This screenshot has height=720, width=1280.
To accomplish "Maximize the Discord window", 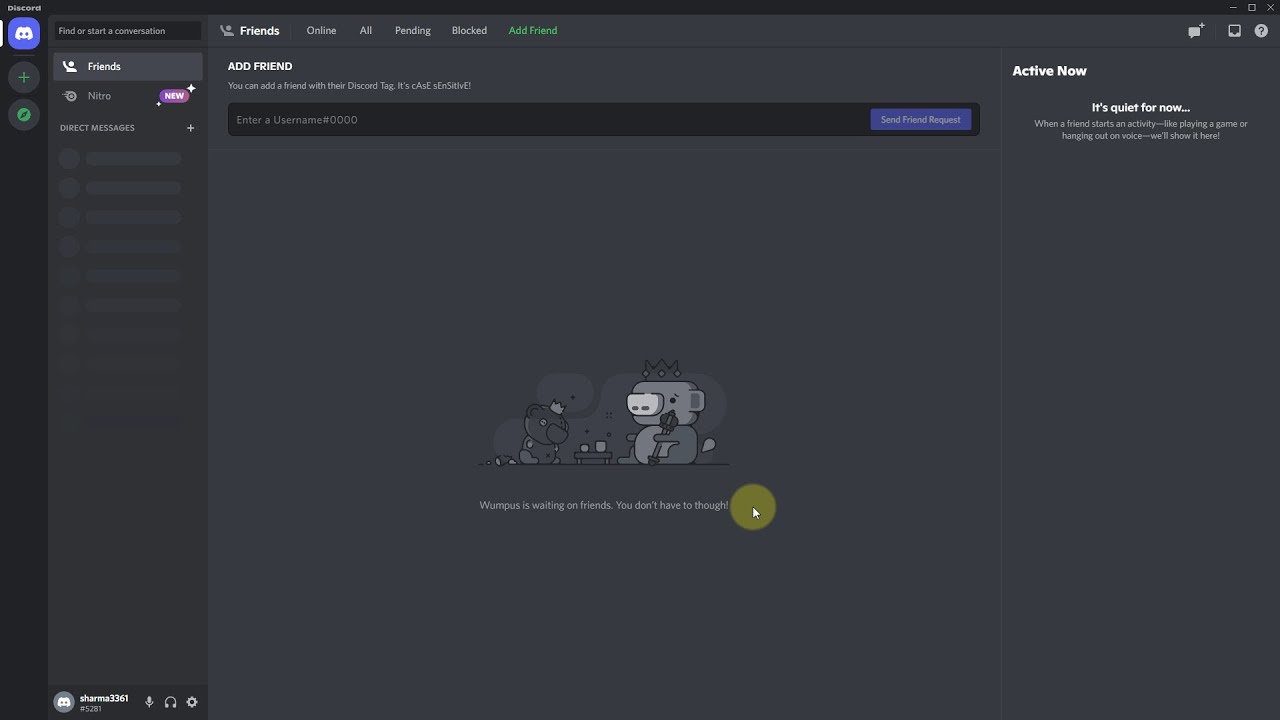I will click(x=1251, y=7).
